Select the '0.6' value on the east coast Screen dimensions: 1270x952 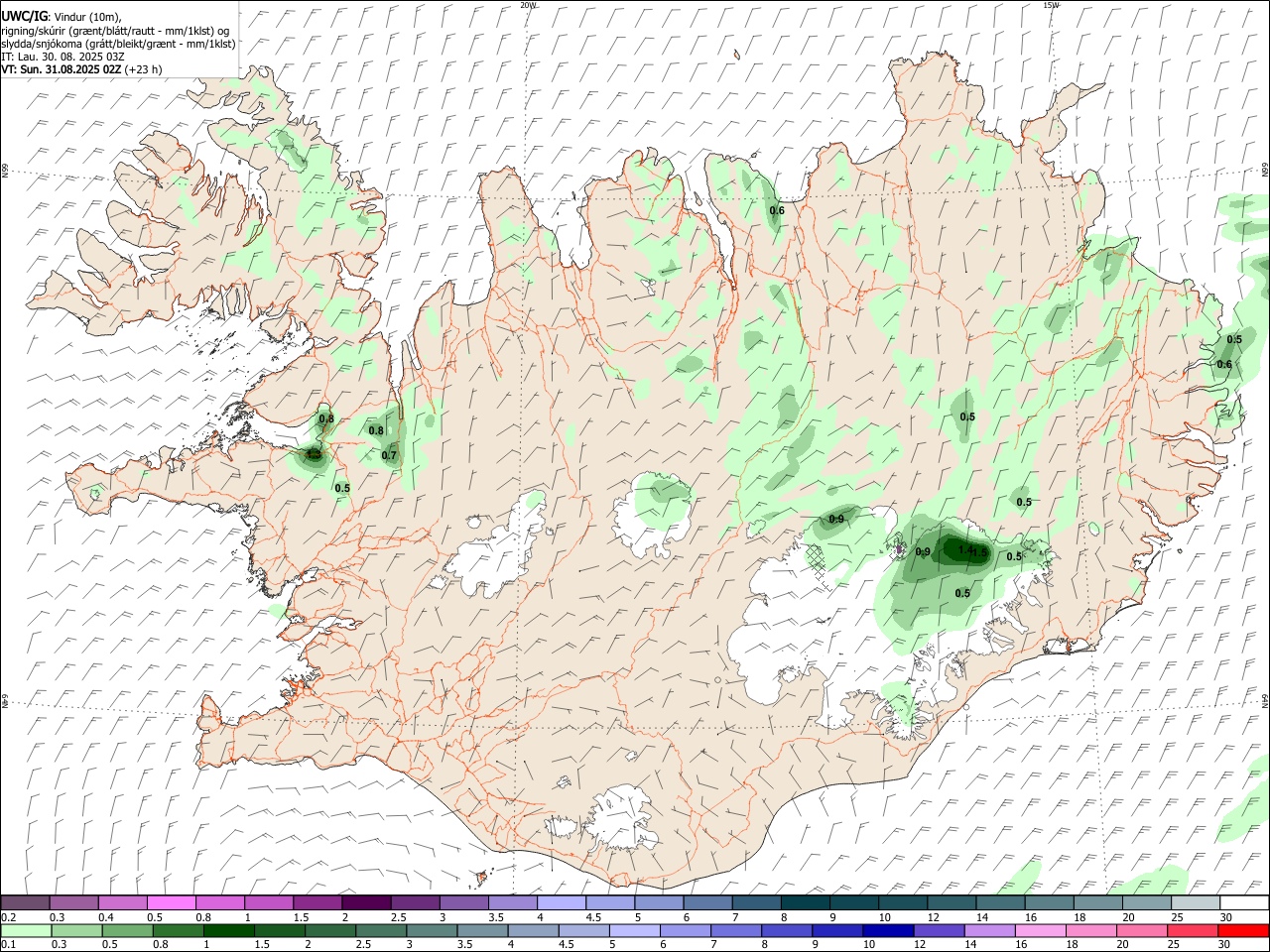(1224, 365)
